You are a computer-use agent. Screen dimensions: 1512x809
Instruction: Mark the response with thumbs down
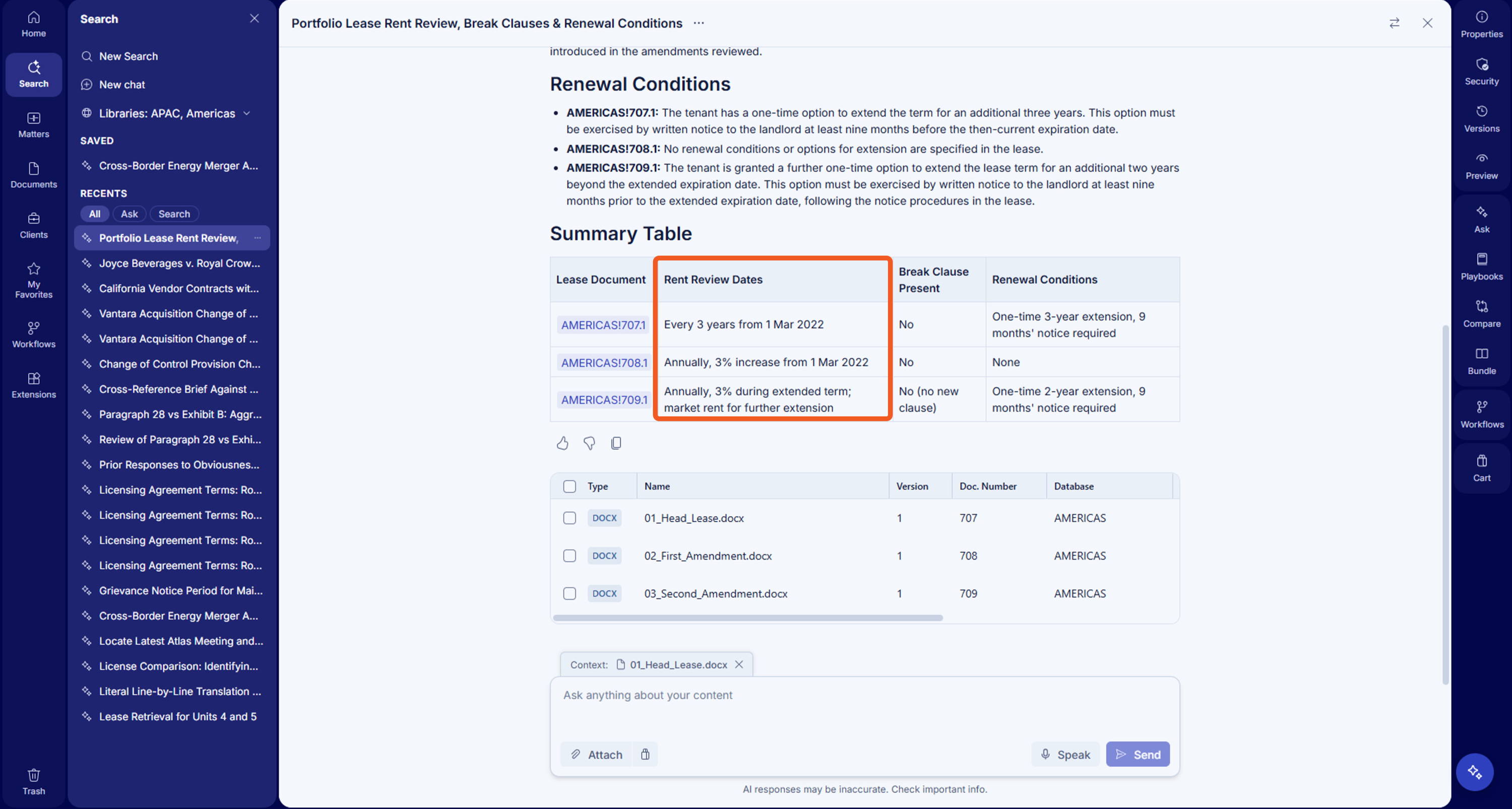(589, 443)
